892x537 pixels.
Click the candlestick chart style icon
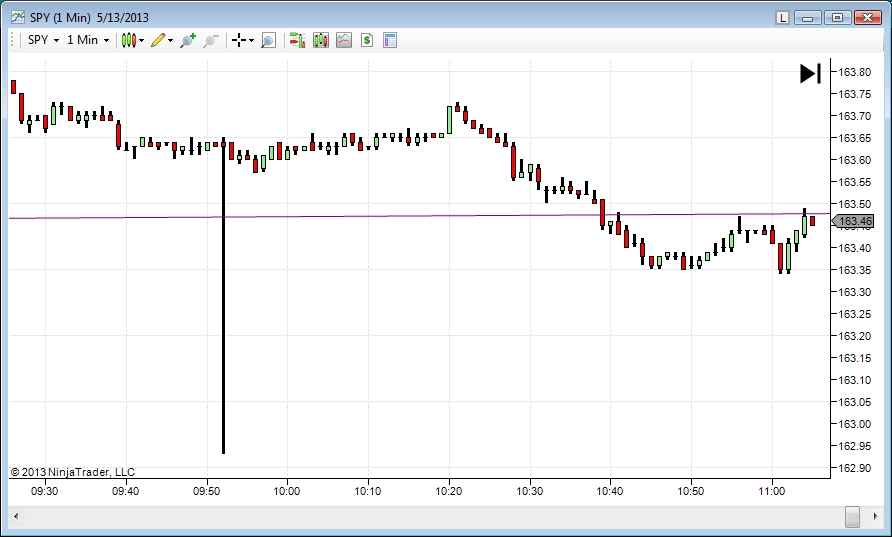pyautogui.click(x=129, y=40)
